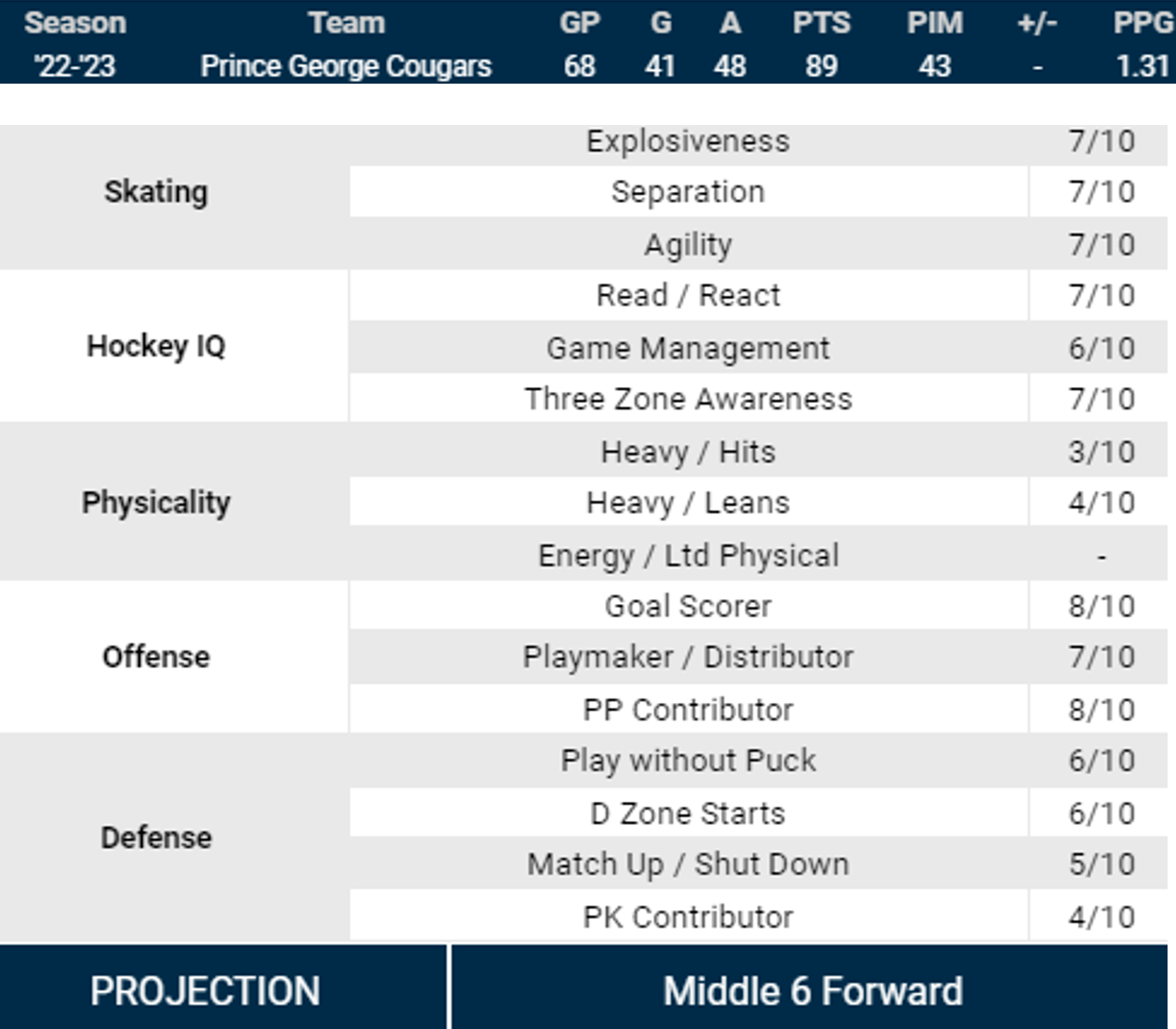Select the Game Management attribute
1176x1029 pixels.
click(688, 348)
